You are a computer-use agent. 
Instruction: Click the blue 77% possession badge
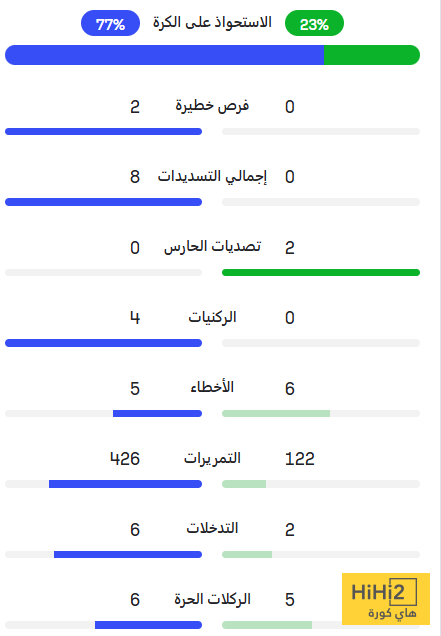(x=110, y=23)
